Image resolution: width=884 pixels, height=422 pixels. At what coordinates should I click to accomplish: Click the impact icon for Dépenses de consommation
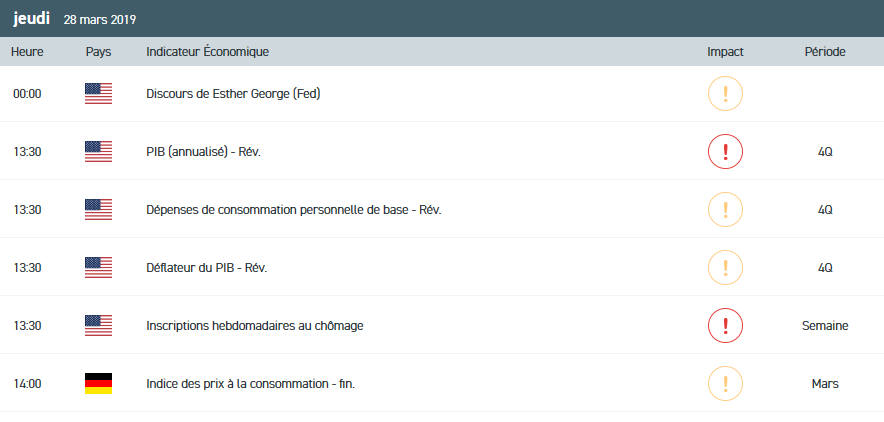pyautogui.click(x=725, y=210)
